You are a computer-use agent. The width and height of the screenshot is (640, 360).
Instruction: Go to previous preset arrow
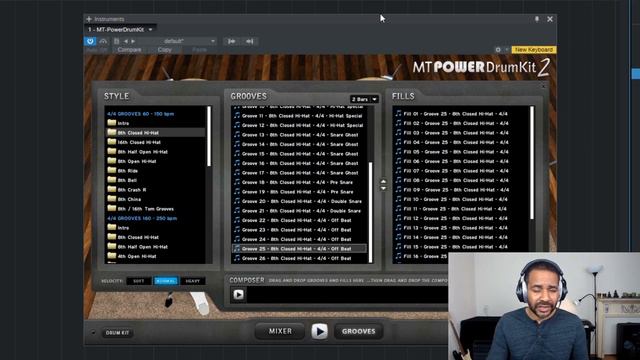click(126, 41)
